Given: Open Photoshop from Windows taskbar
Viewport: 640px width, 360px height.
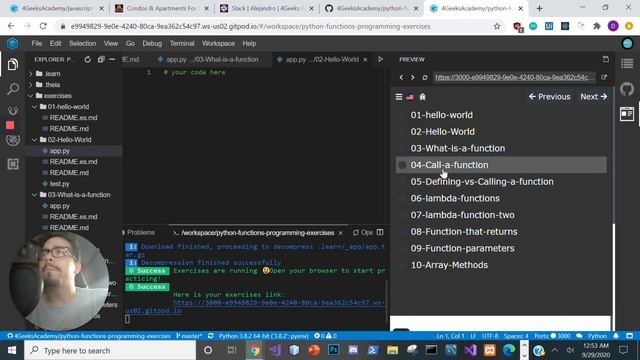Looking at the screenshot, I should pyautogui.click(x=333, y=350).
